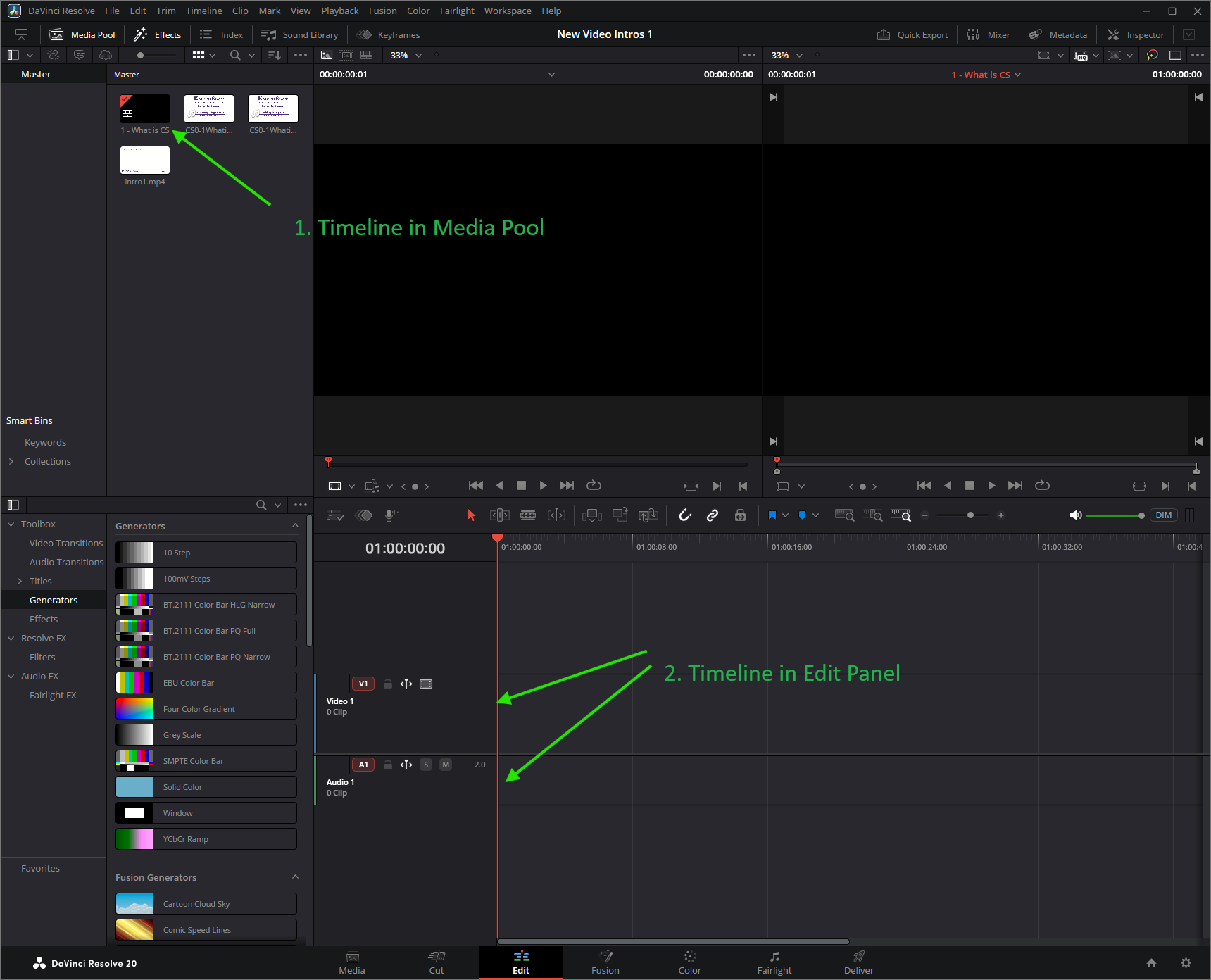Switch to the Deliver page
The height and width of the screenshot is (980, 1211).
click(x=859, y=962)
